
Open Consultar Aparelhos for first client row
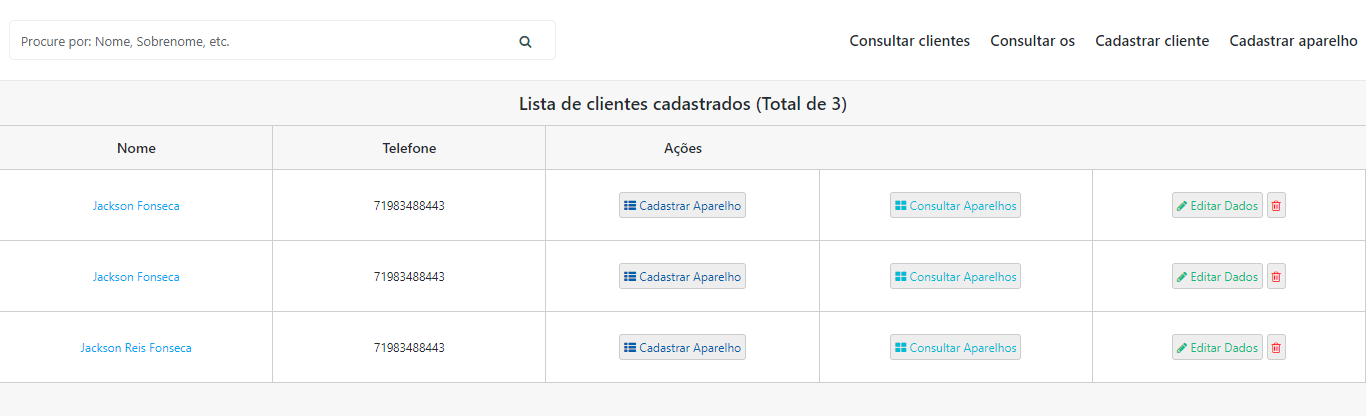coord(955,206)
